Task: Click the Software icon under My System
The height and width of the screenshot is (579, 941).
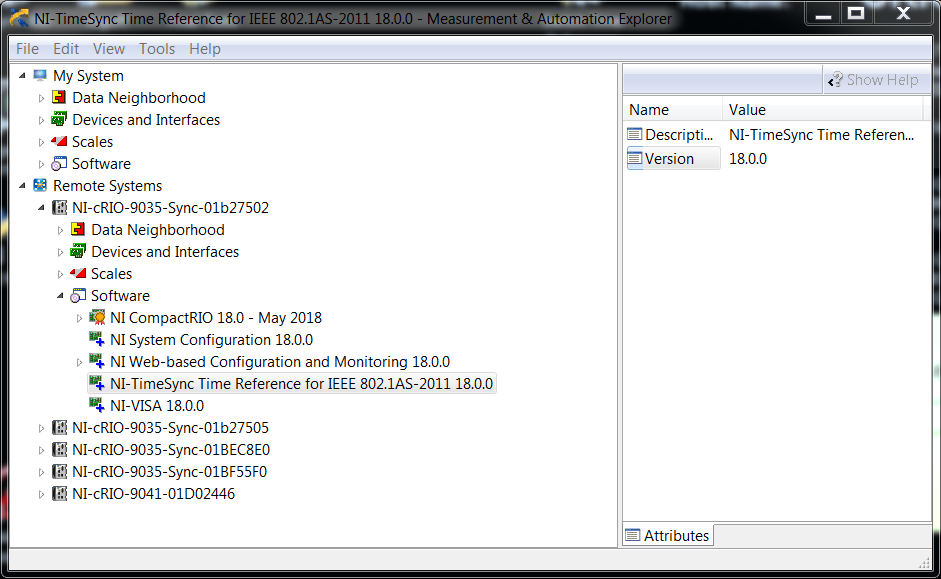Action: (x=59, y=164)
